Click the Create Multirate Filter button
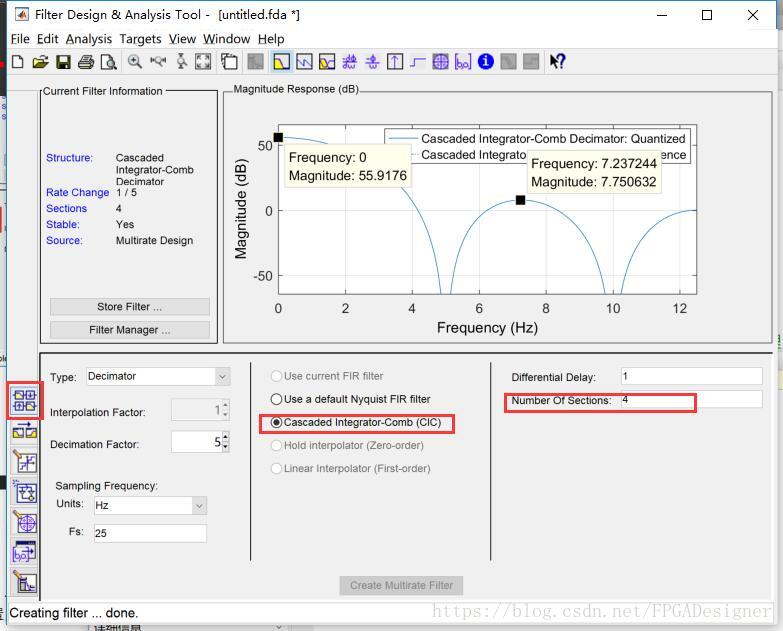The width and height of the screenshot is (783, 631). pos(401,585)
